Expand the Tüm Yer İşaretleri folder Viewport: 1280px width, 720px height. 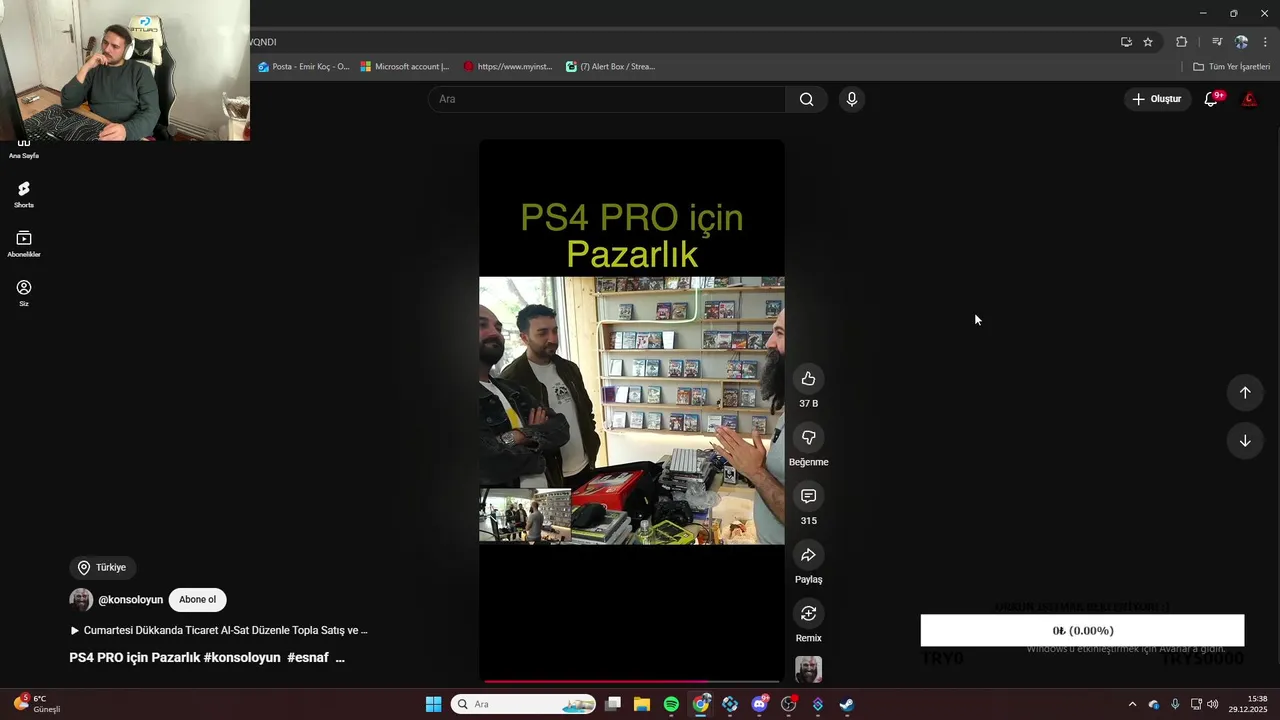[1231, 67]
